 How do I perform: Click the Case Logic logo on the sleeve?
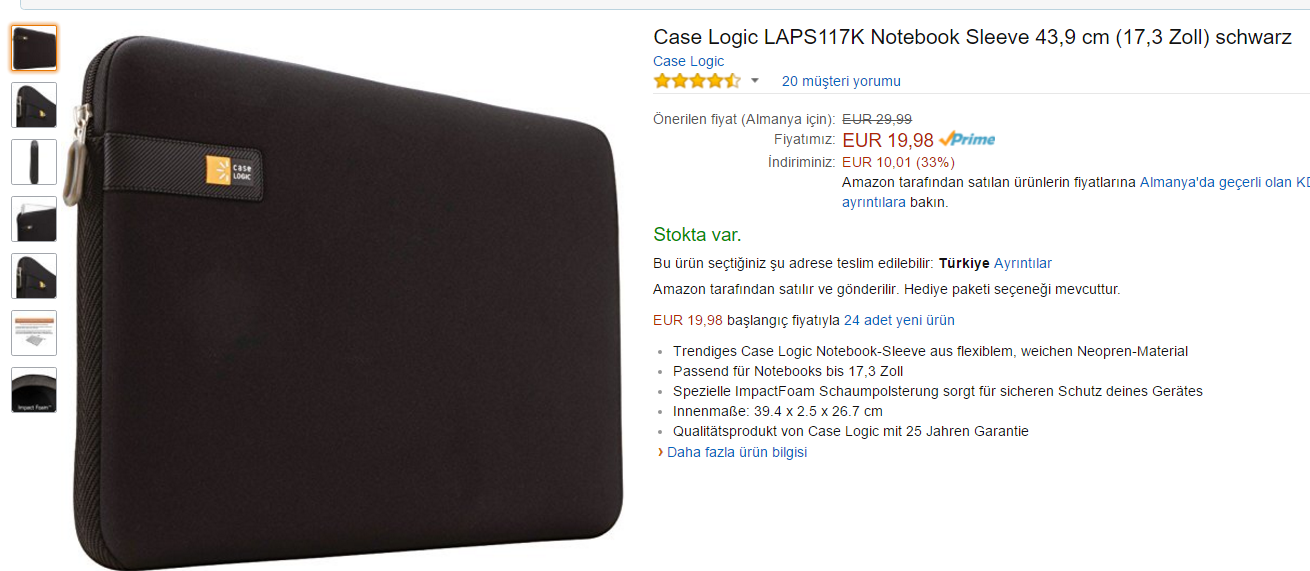(x=232, y=170)
